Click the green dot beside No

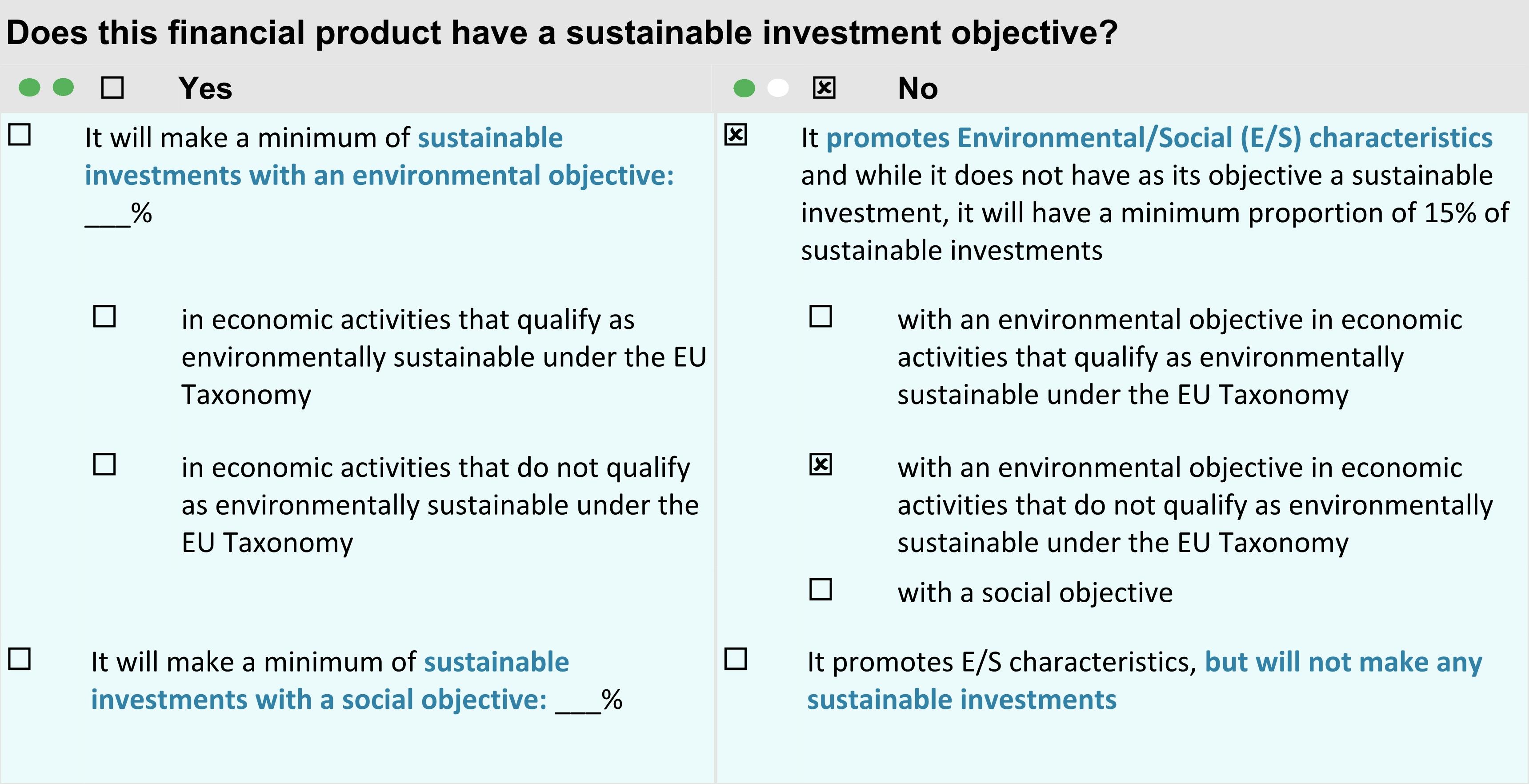(744, 88)
